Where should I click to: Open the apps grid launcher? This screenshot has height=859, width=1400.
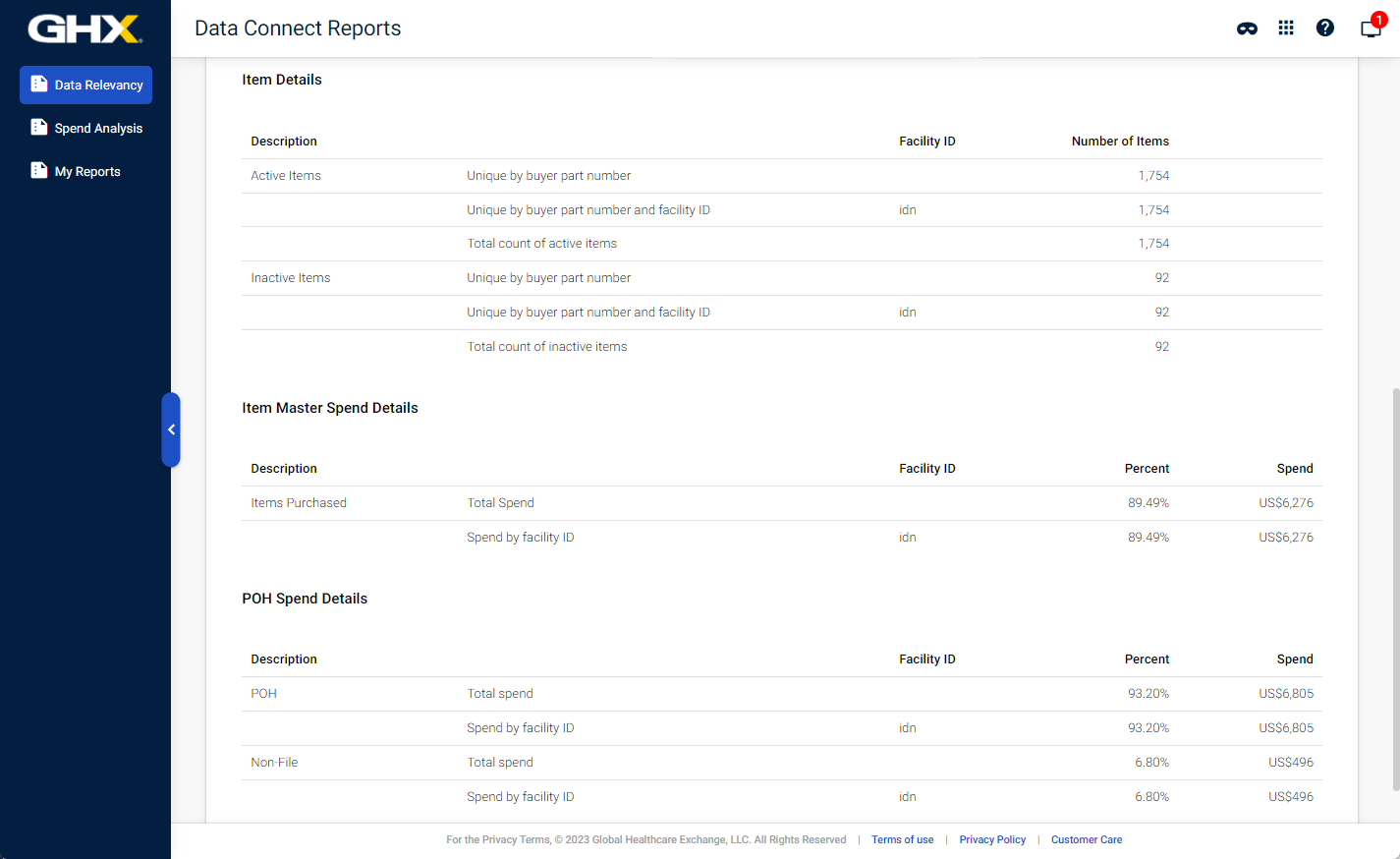[x=1286, y=29]
